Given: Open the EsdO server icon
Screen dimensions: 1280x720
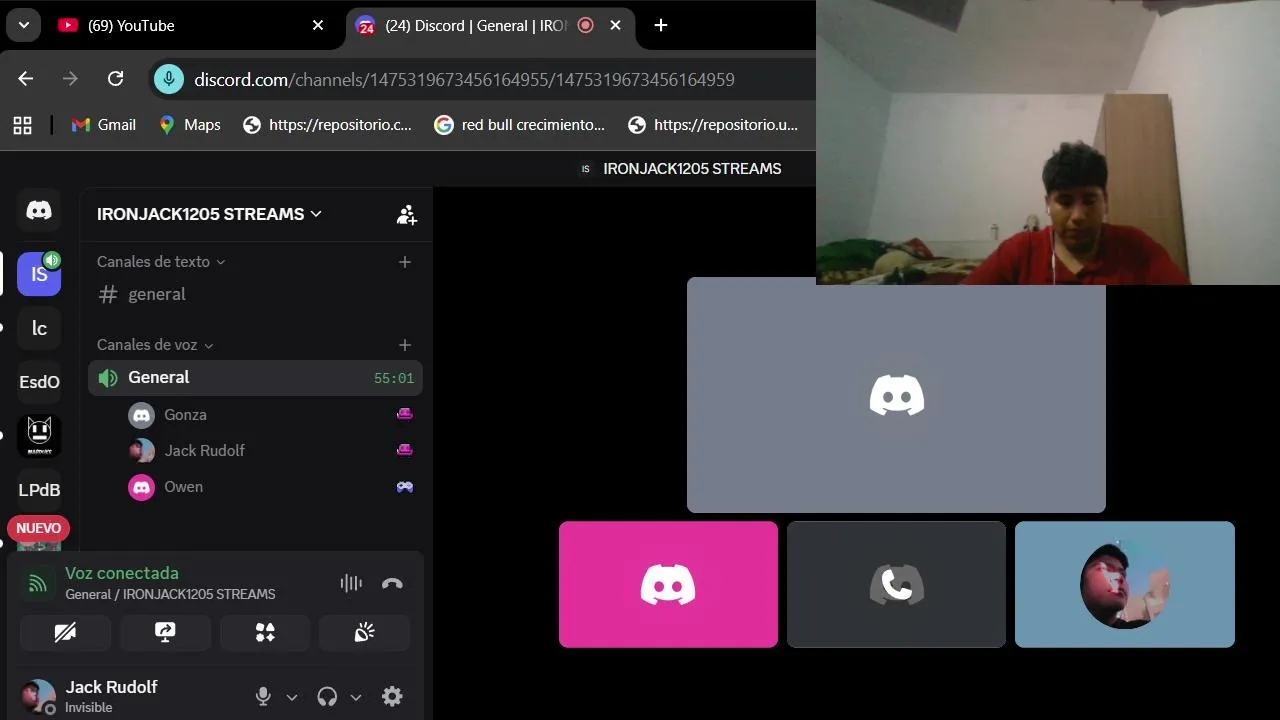Looking at the screenshot, I should pyautogui.click(x=39, y=382).
